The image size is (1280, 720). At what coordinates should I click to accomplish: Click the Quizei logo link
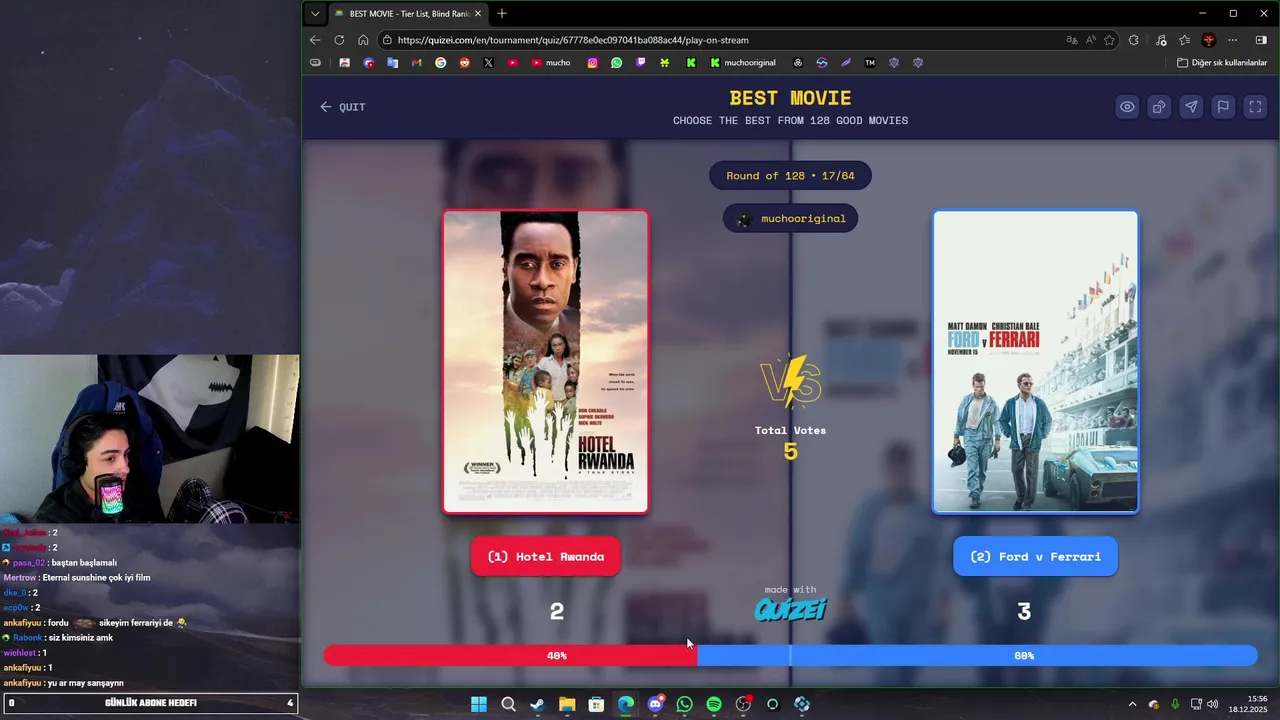(x=790, y=609)
